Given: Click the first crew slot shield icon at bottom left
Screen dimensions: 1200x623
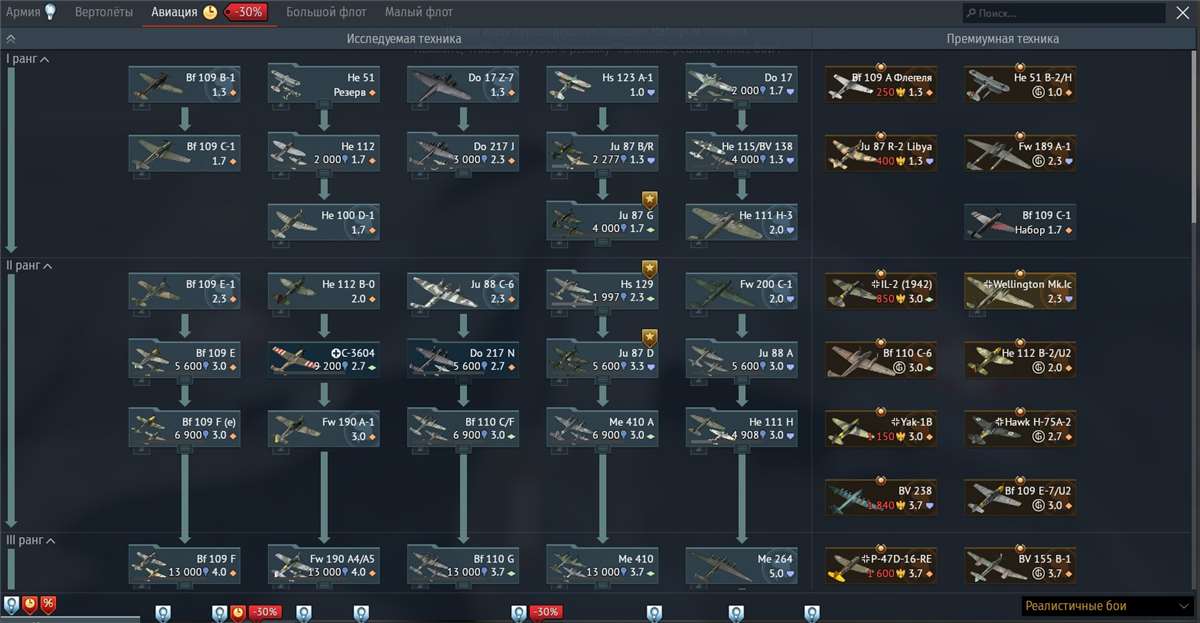Looking at the screenshot, I should click(10, 604).
